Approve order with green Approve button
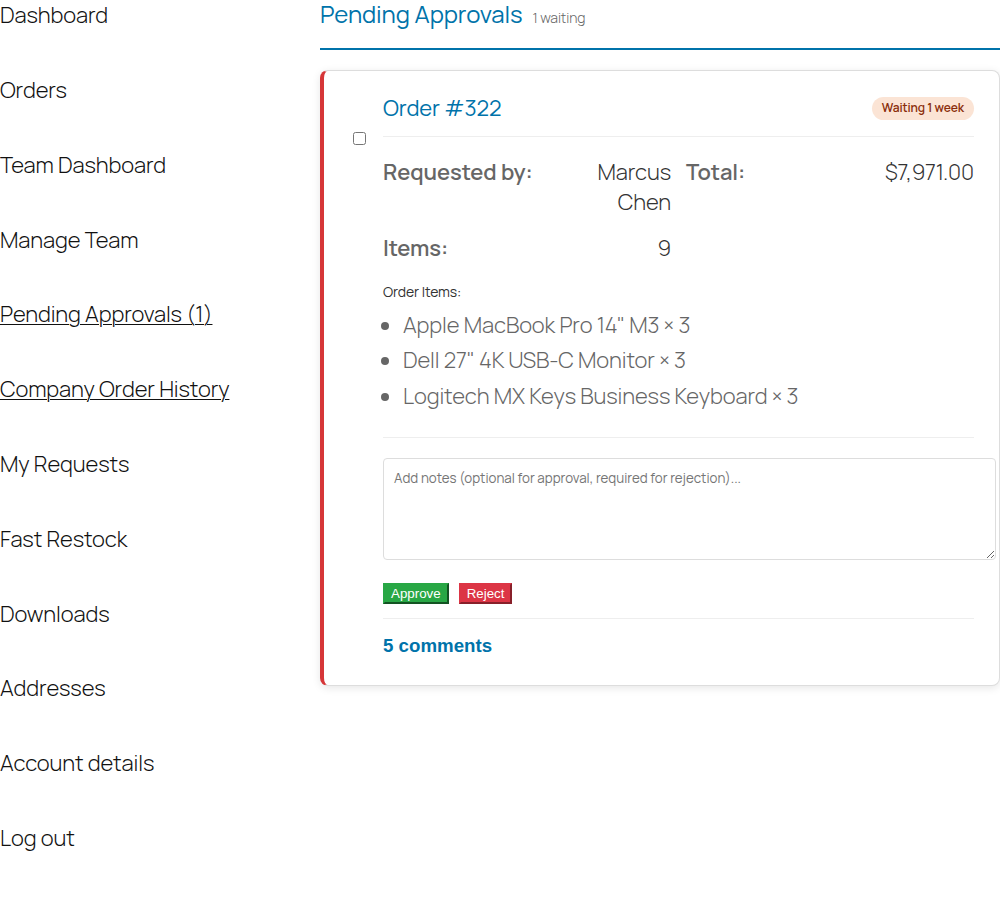This screenshot has width=1000, height=919. [416, 594]
